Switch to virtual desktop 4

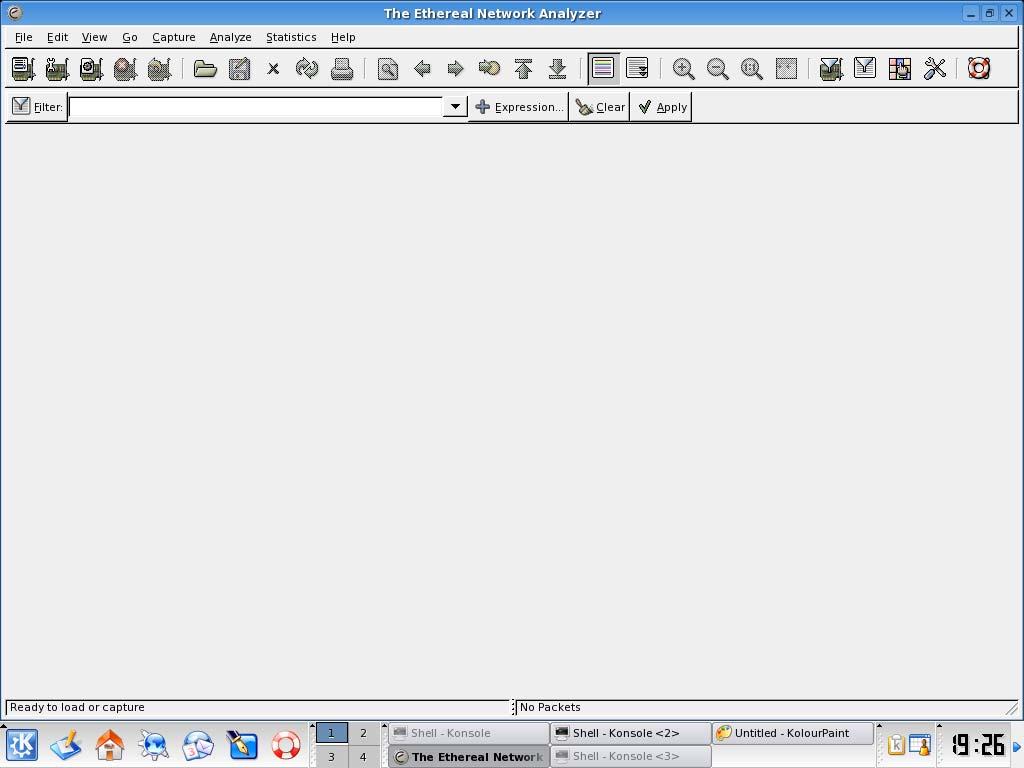point(364,757)
